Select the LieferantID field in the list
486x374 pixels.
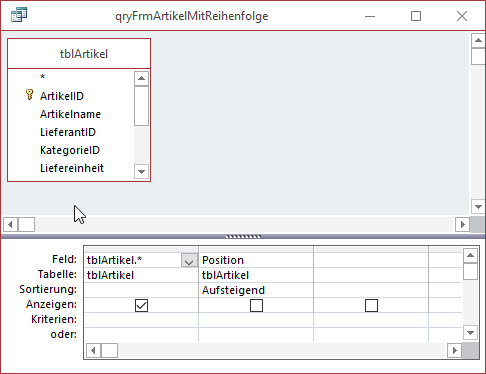coord(68,132)
